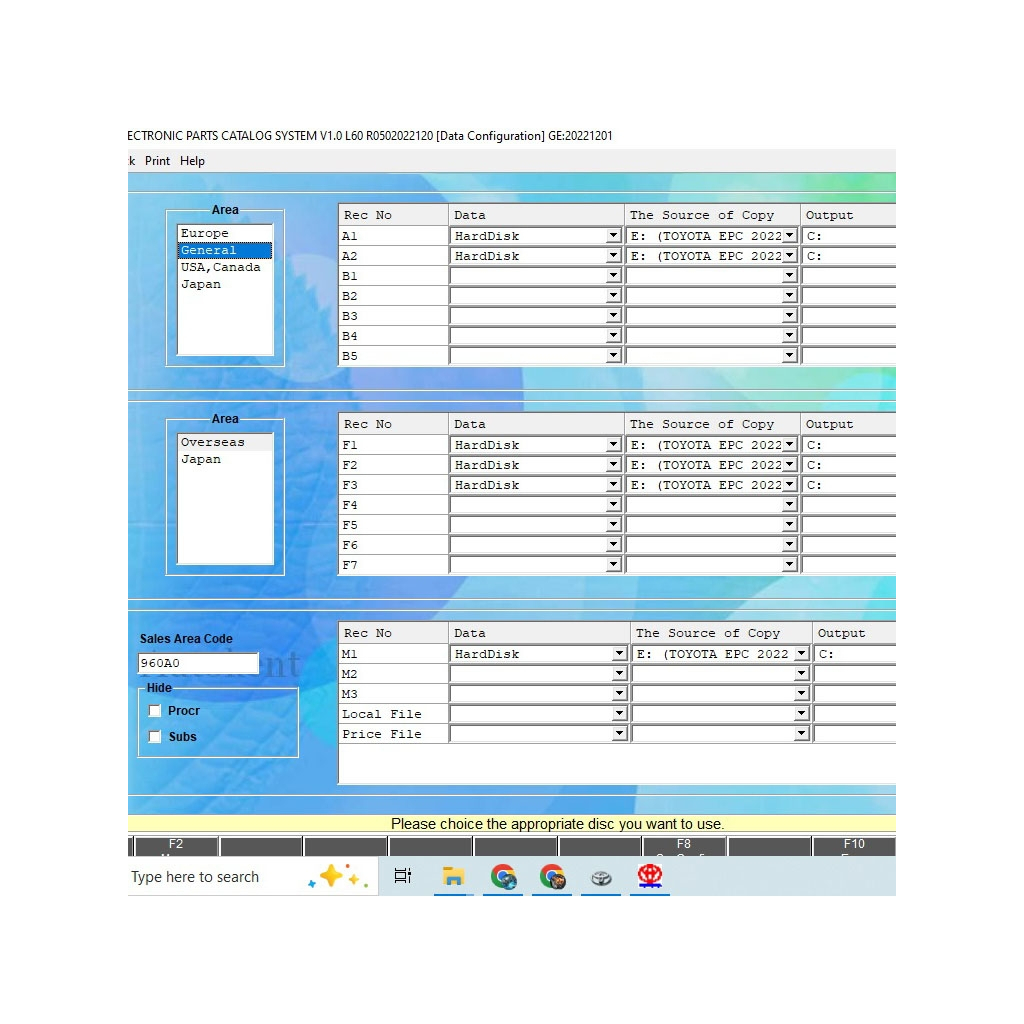
Task: Click the F10 function key button
Action: [x=854, y=846]
